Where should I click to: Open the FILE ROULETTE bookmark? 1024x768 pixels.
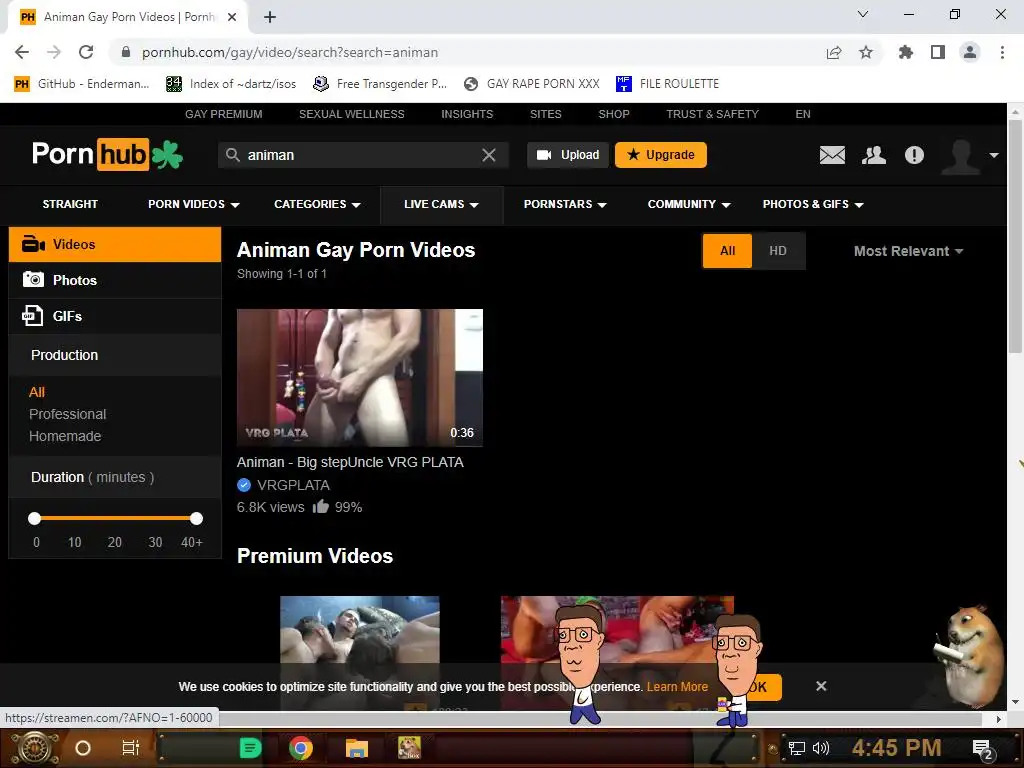pos(667,84)
